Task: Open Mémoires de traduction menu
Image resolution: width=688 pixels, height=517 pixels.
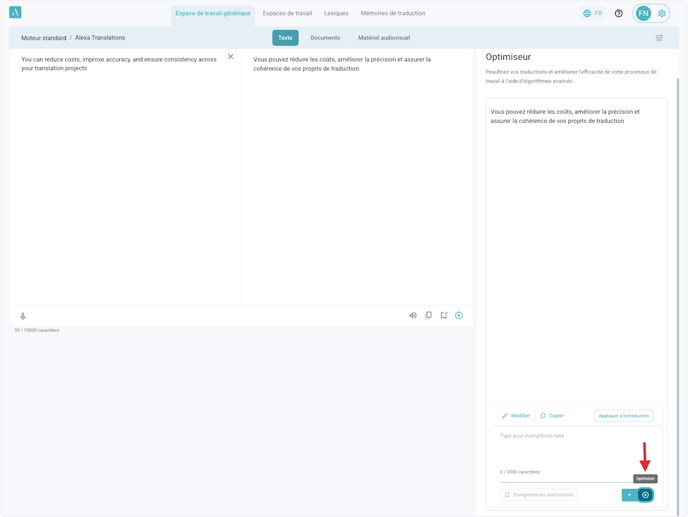Action: coord(392,14)
